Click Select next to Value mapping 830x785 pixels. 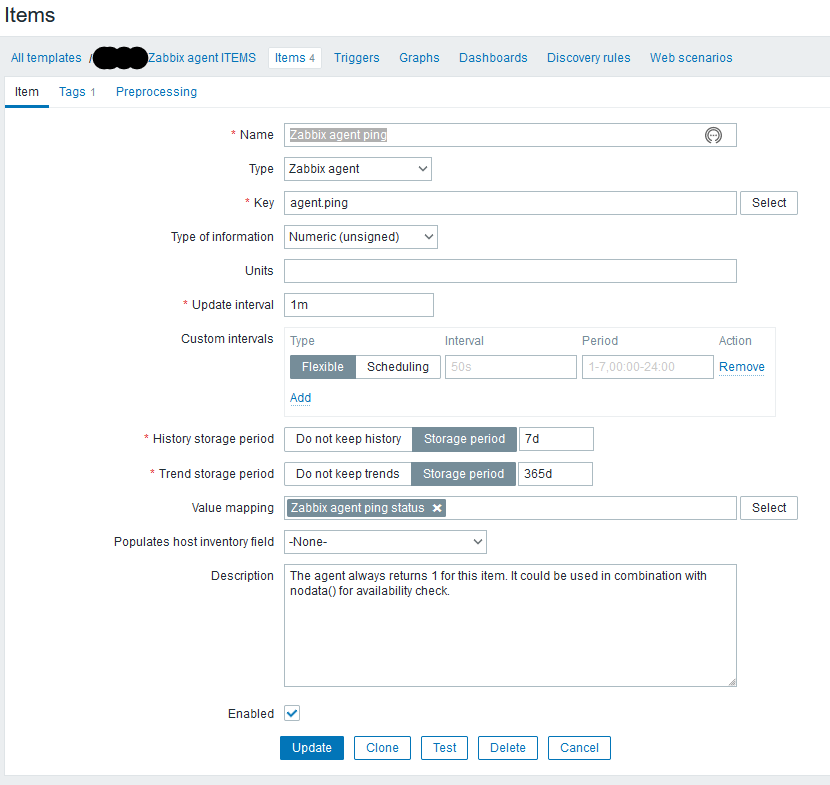769,508
